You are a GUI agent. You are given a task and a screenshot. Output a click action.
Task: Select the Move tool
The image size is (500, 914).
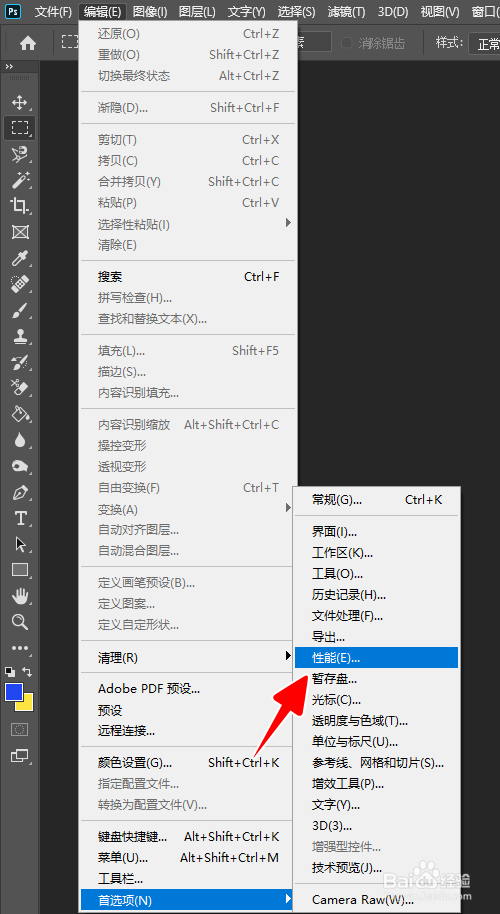[x=20, y=103]
